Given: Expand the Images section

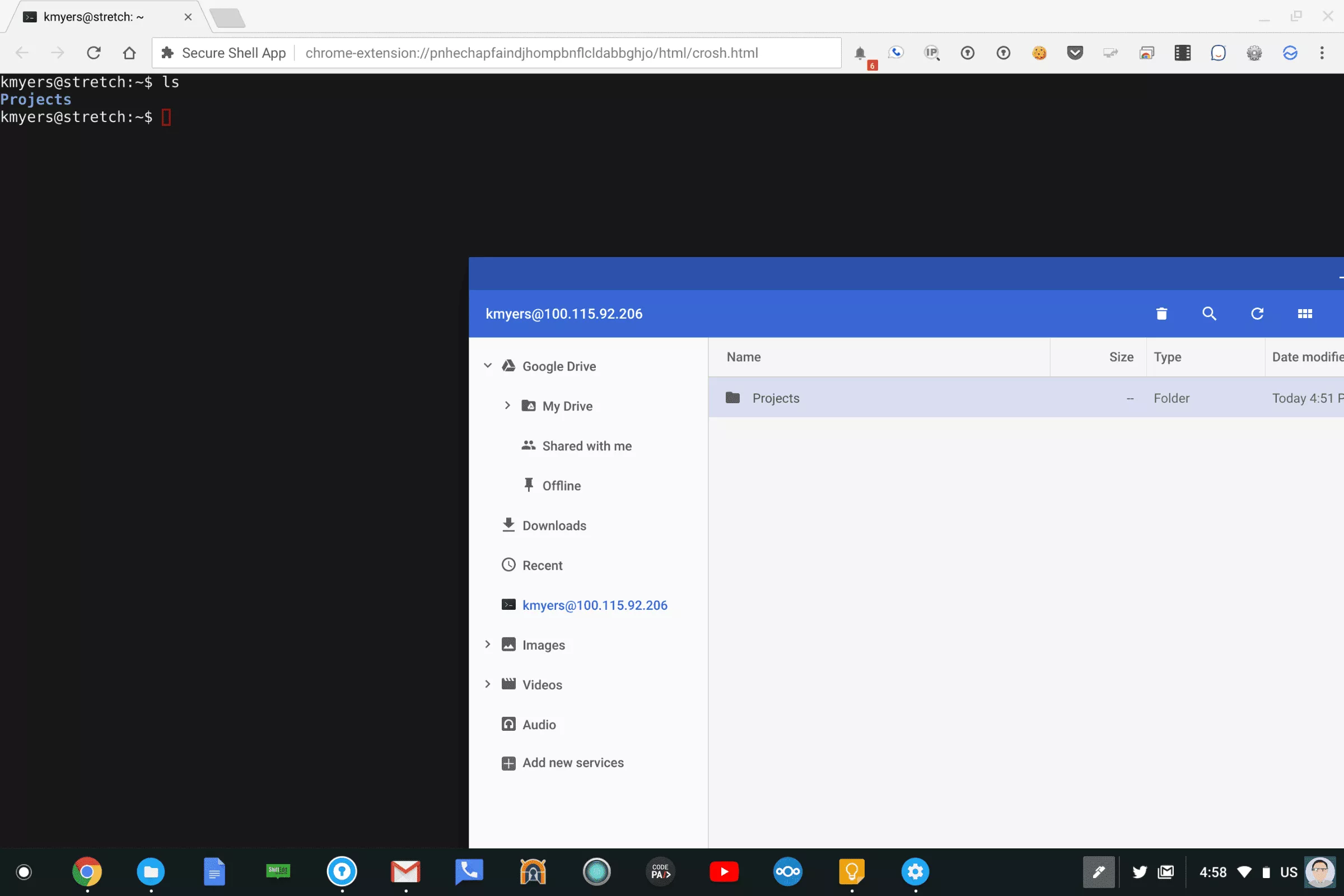Looking at the screenshot, I should [487, 645].
